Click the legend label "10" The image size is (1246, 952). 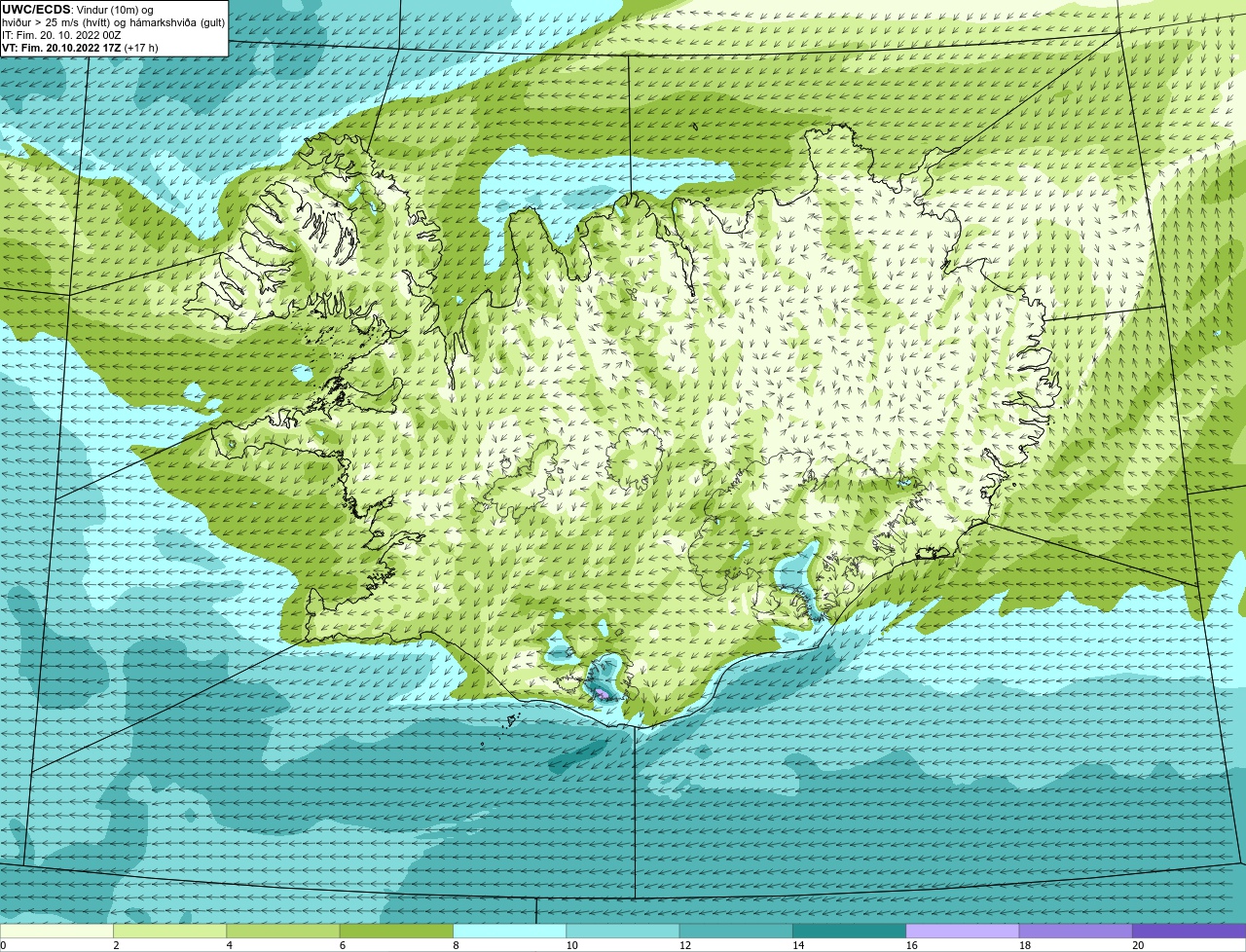coord(571,945)
